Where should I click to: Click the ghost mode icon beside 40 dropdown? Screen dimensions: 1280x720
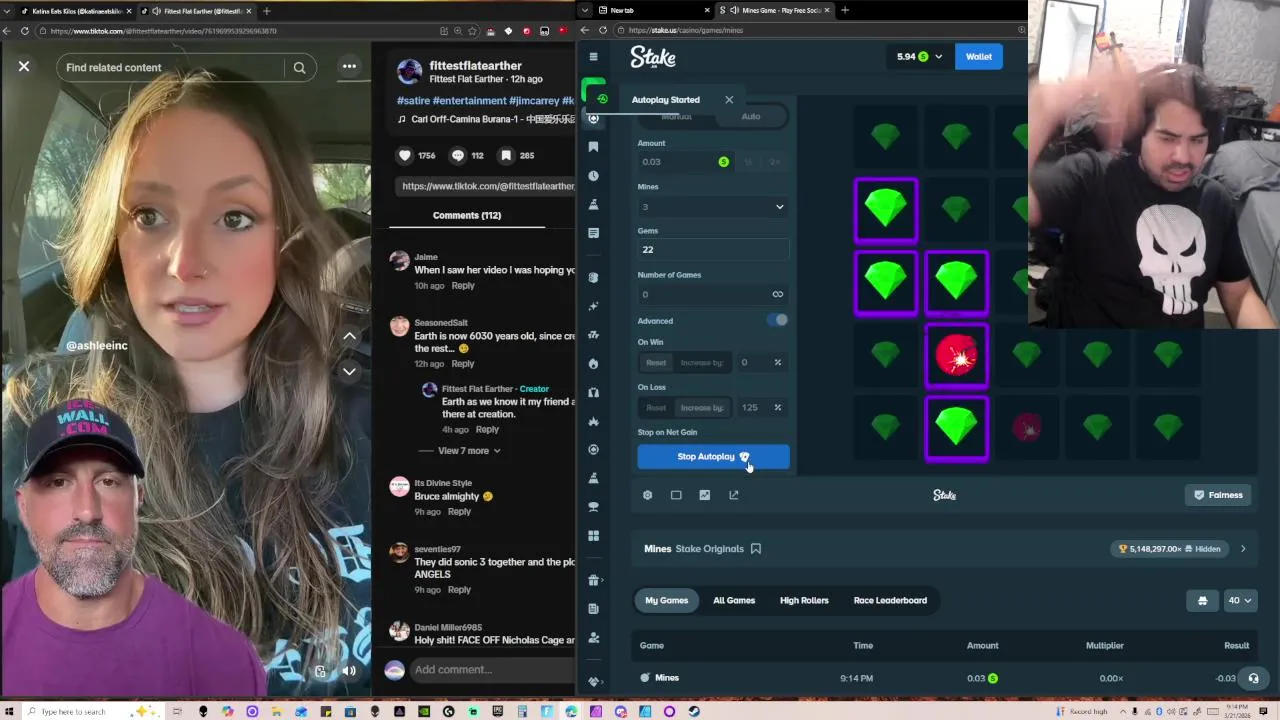(1202, 601)
